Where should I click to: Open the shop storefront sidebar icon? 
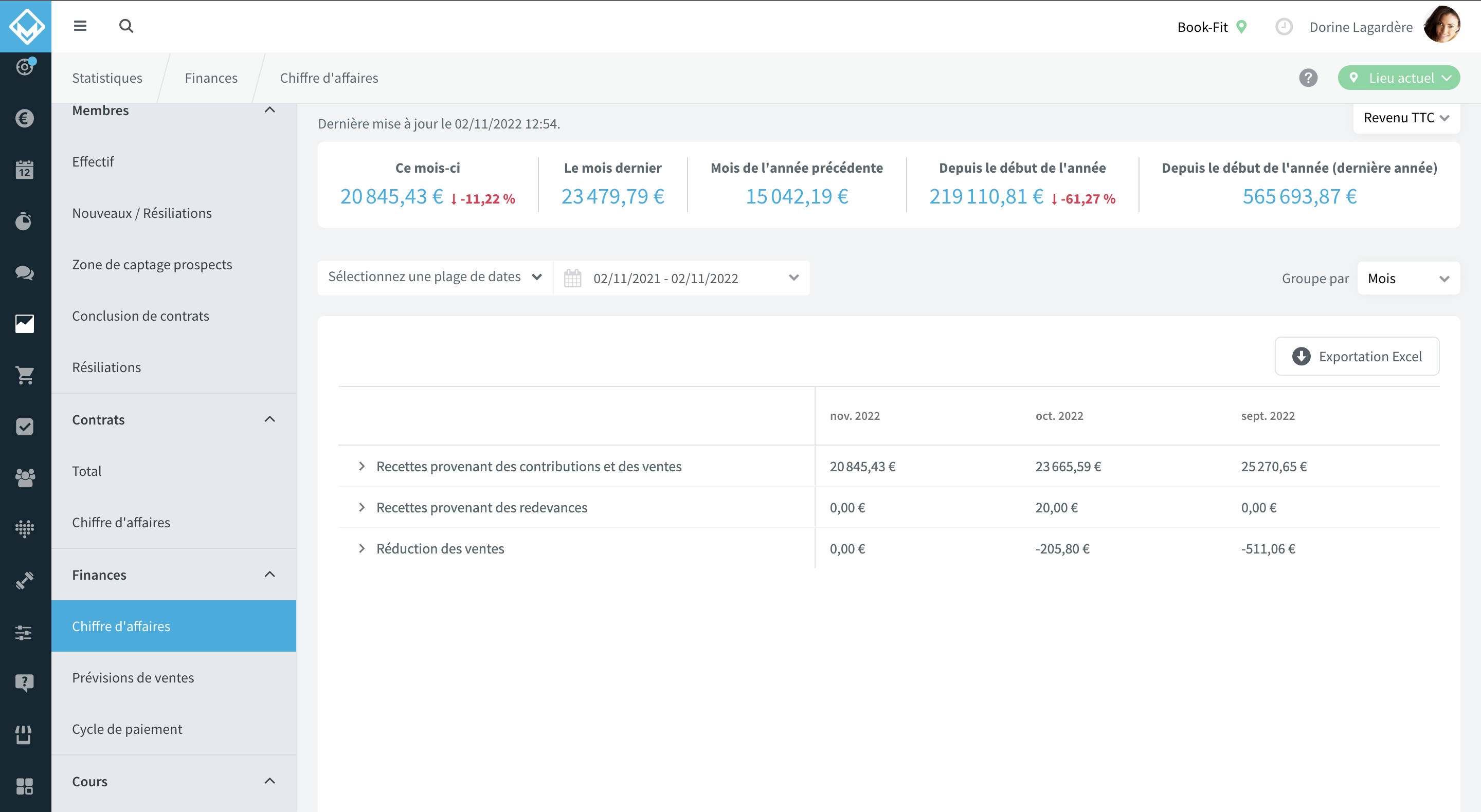[25, 734]
